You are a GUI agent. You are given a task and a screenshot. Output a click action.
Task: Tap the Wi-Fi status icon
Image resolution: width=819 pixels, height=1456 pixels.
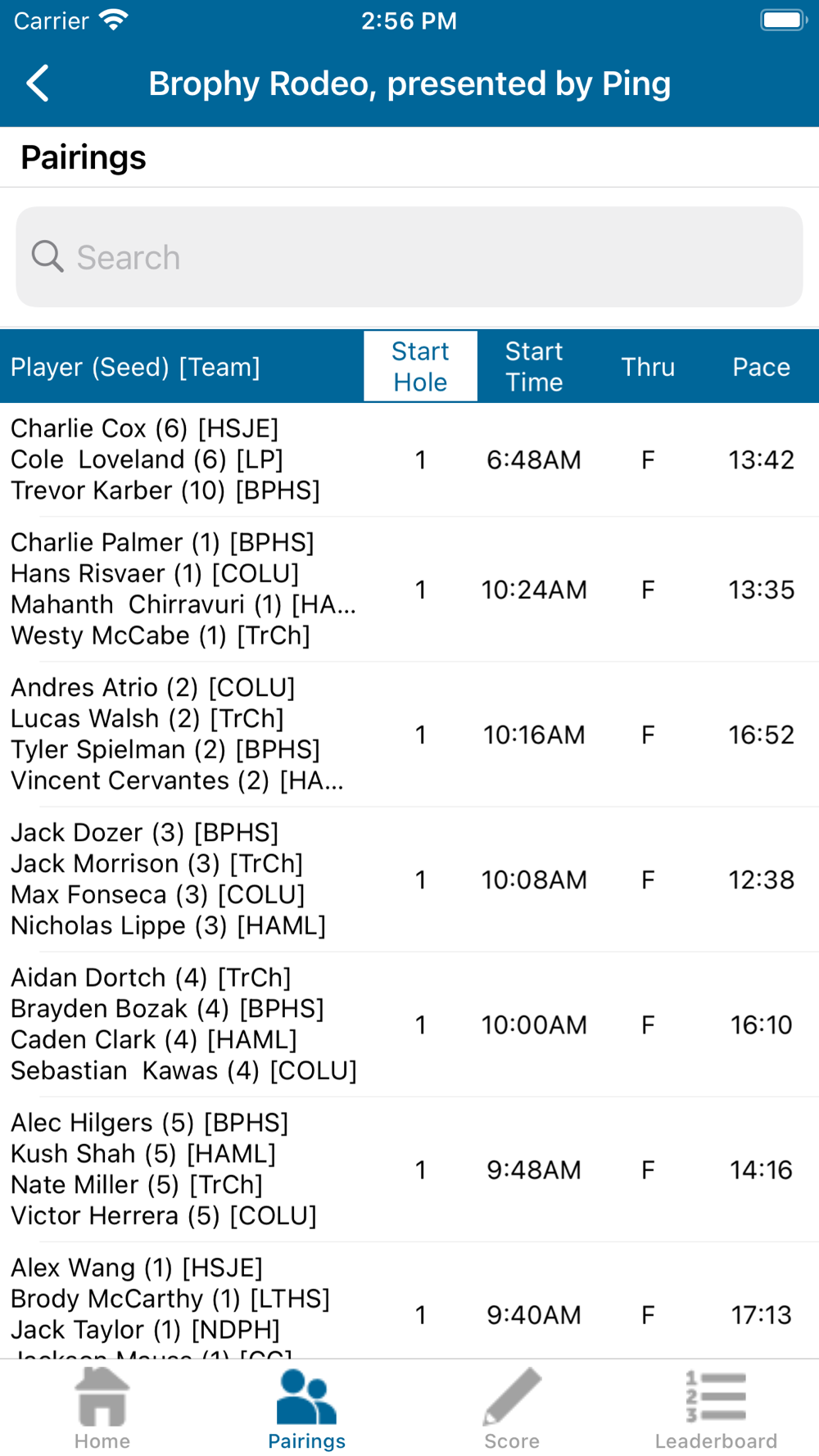pos(113,20)
